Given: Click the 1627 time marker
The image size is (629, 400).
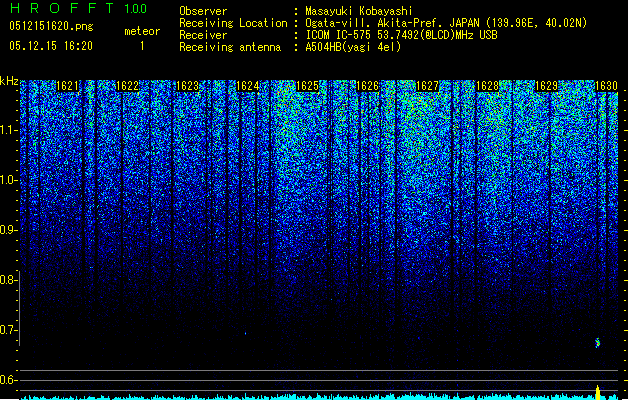Looking at the screenshot, I should point(428,86).
